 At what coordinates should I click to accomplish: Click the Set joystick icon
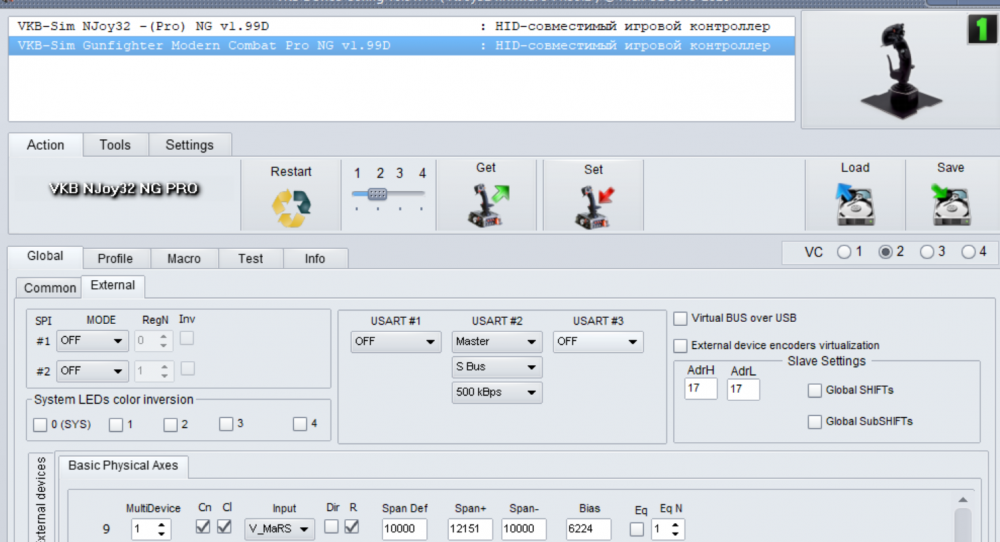[594, 207]
